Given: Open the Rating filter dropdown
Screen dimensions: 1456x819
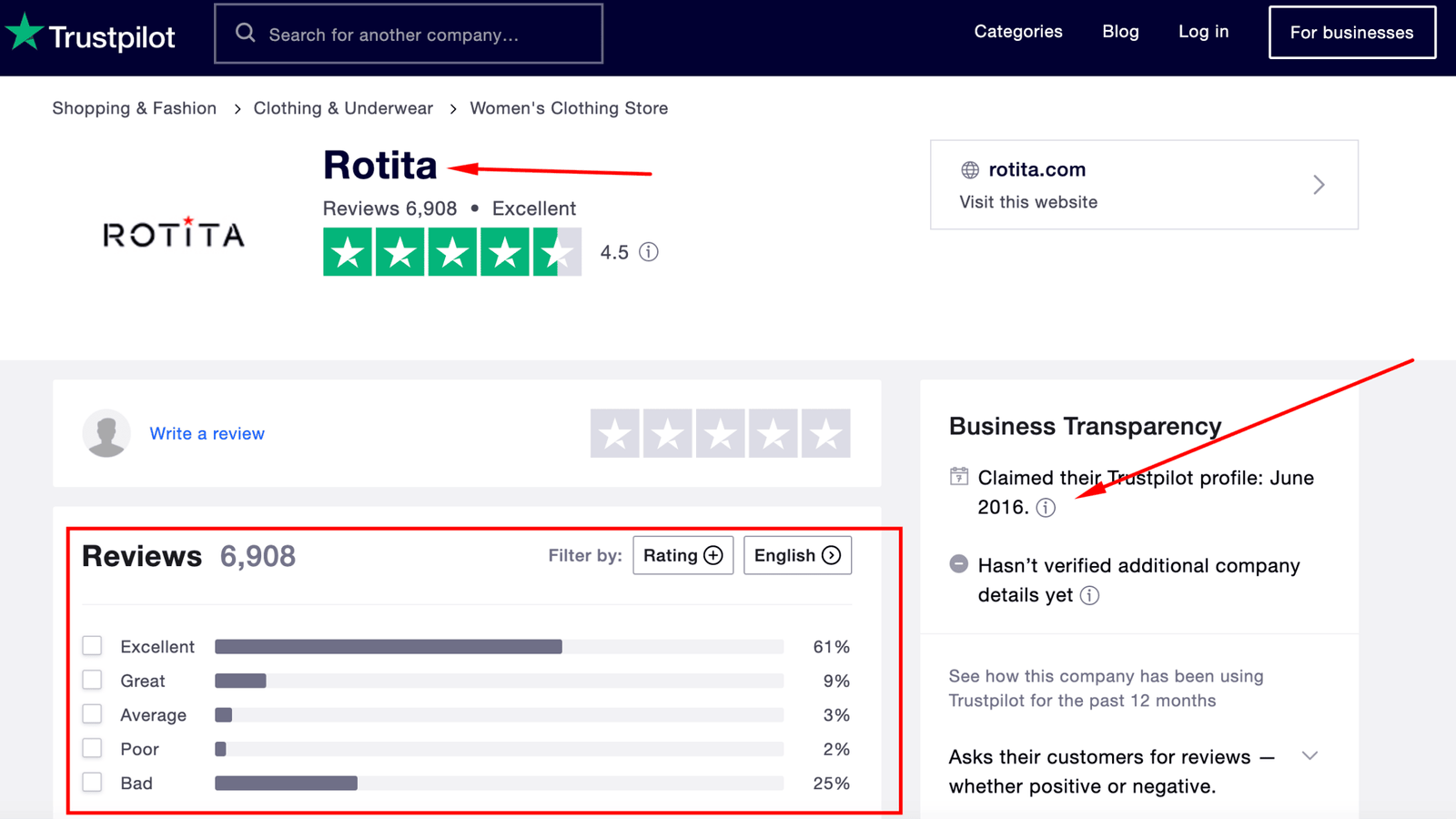Looking at the screenshot, I should 682,555.
